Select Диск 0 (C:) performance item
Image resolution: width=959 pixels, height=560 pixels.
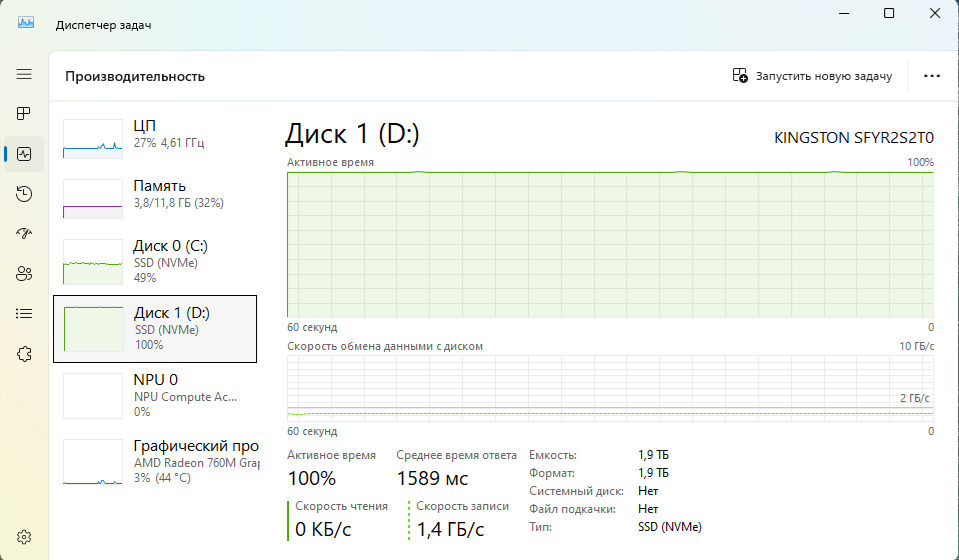point(155,262)
